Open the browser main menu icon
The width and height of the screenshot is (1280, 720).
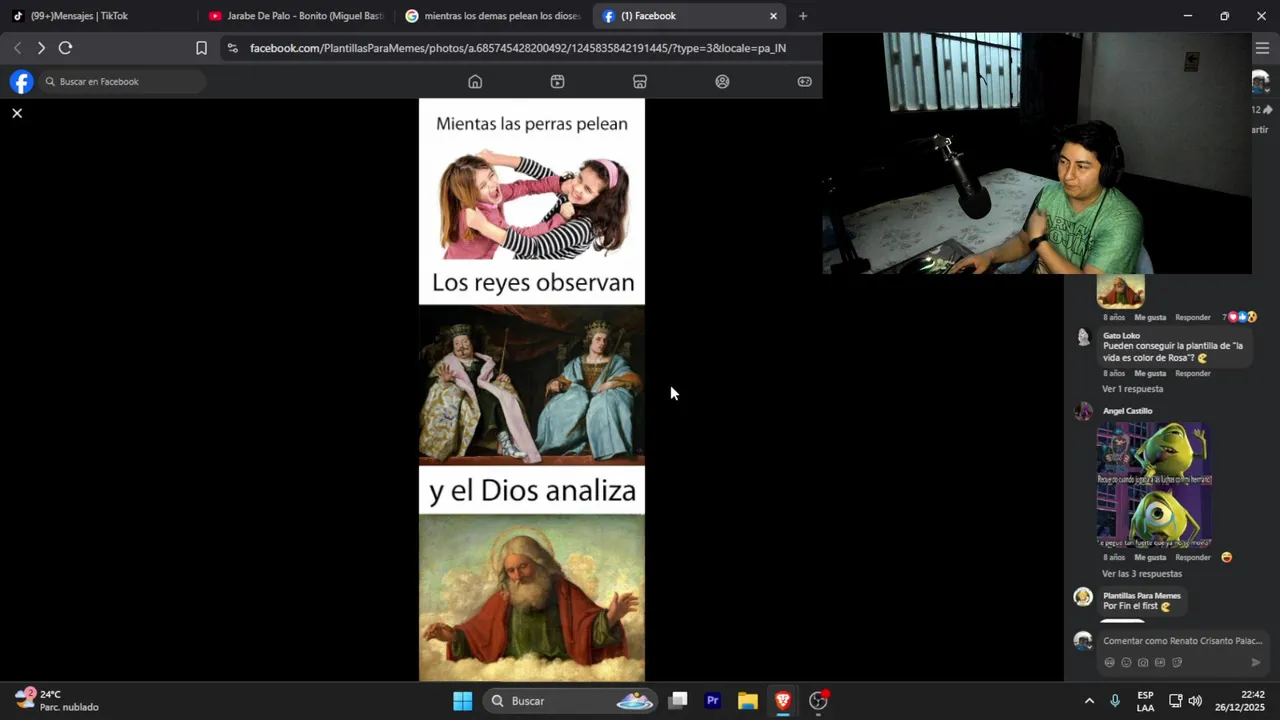(1262, 48)
